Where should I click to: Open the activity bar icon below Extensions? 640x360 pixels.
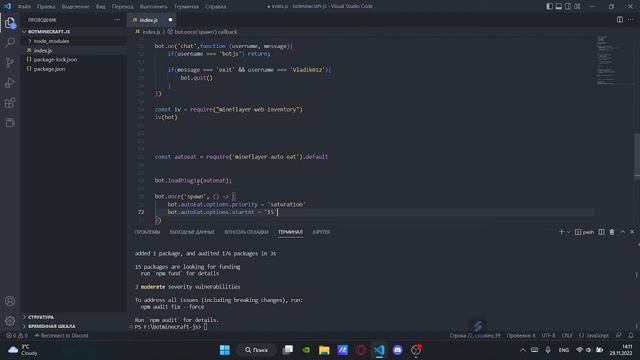point(10,122)
